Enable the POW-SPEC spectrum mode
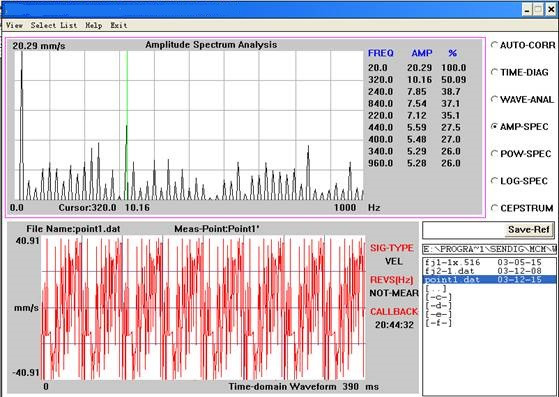The width and height of the screenshot is (559, 397). coord(521,154)
